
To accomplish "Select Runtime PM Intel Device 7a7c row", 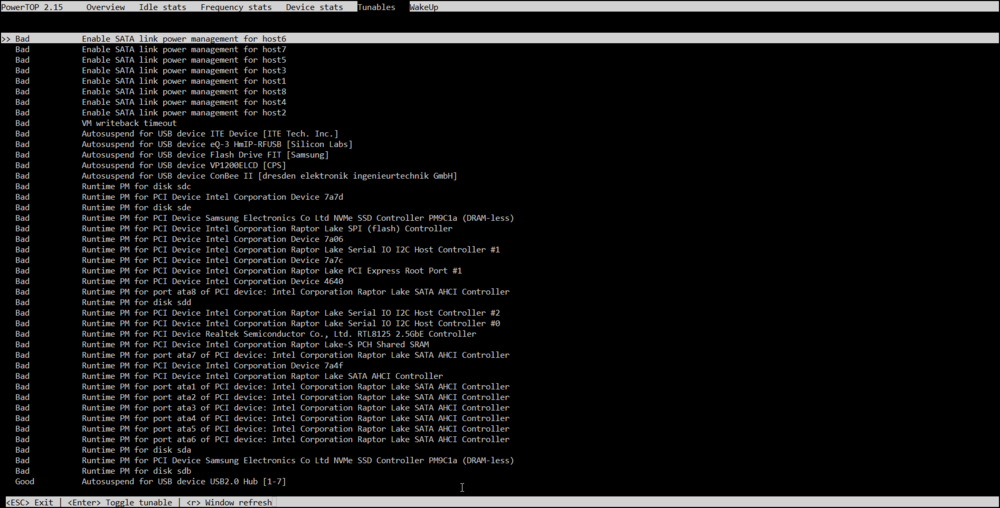I will coord(179,260).
